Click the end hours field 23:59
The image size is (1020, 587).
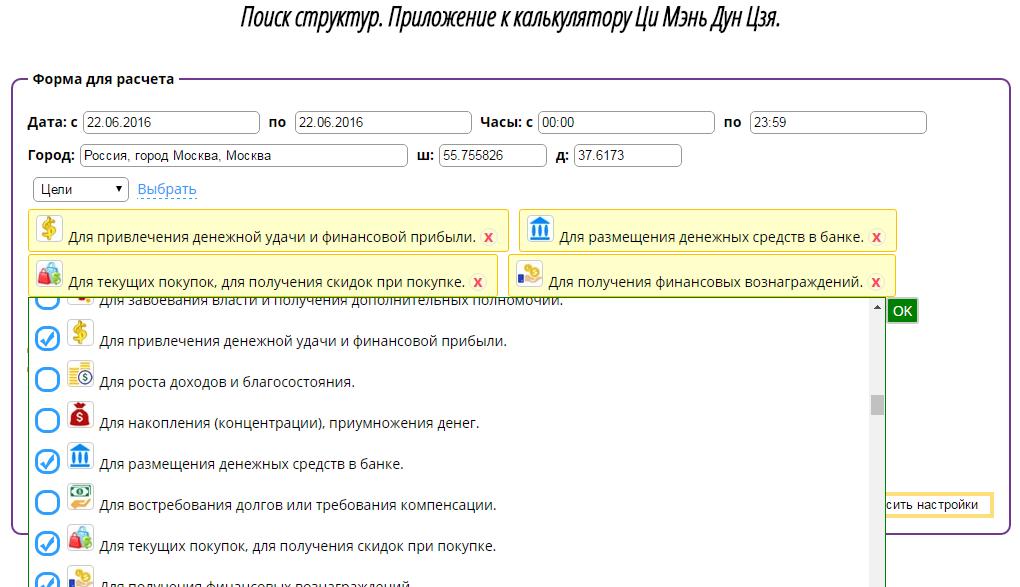pyautogui.click(x=838, y=122)
